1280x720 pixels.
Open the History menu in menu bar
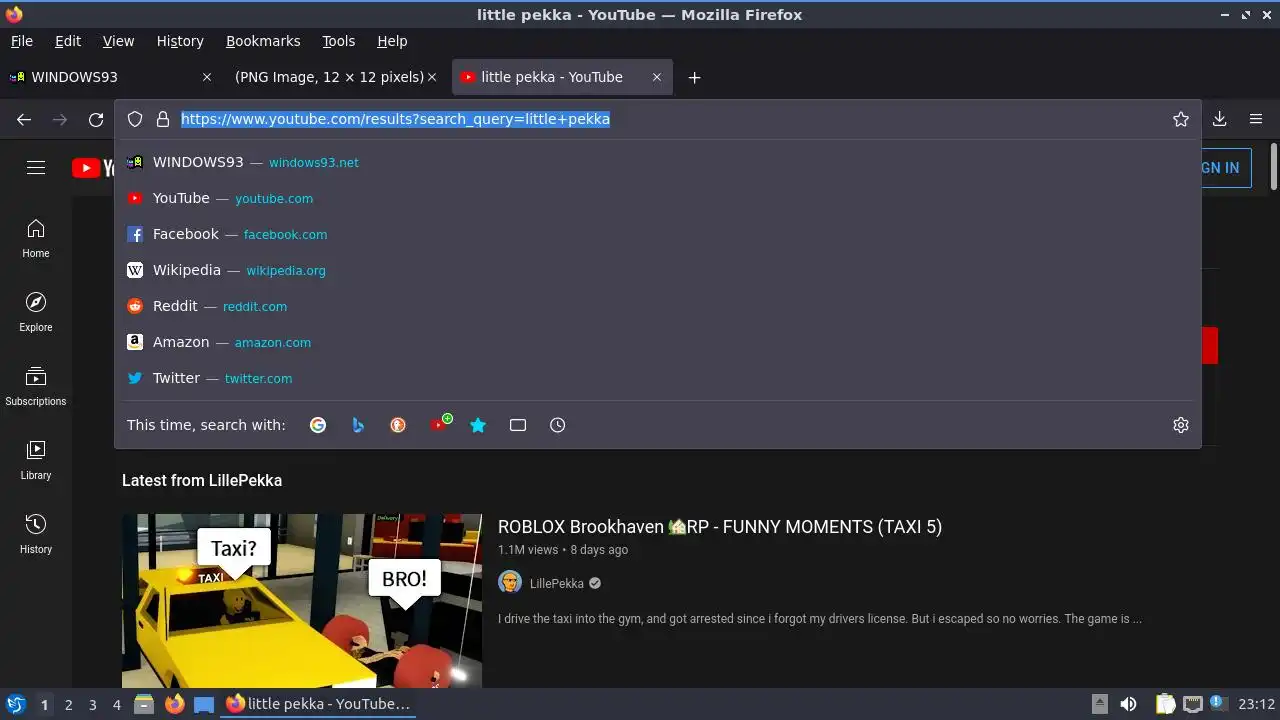coord(180,41)
